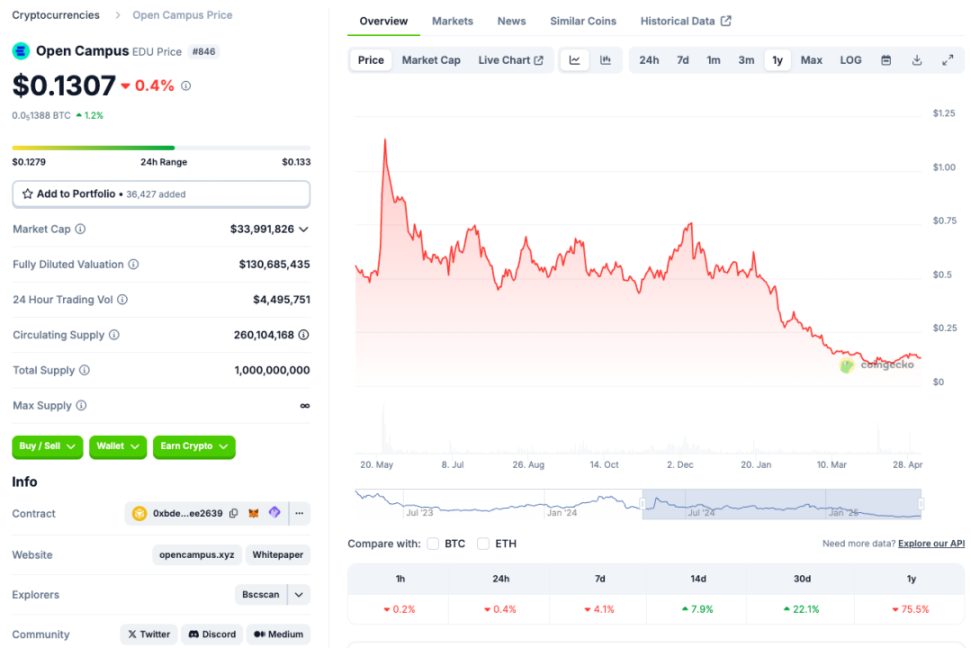Click the Open Campus coin logo
The image size is (971, 648).
[21, 51]
